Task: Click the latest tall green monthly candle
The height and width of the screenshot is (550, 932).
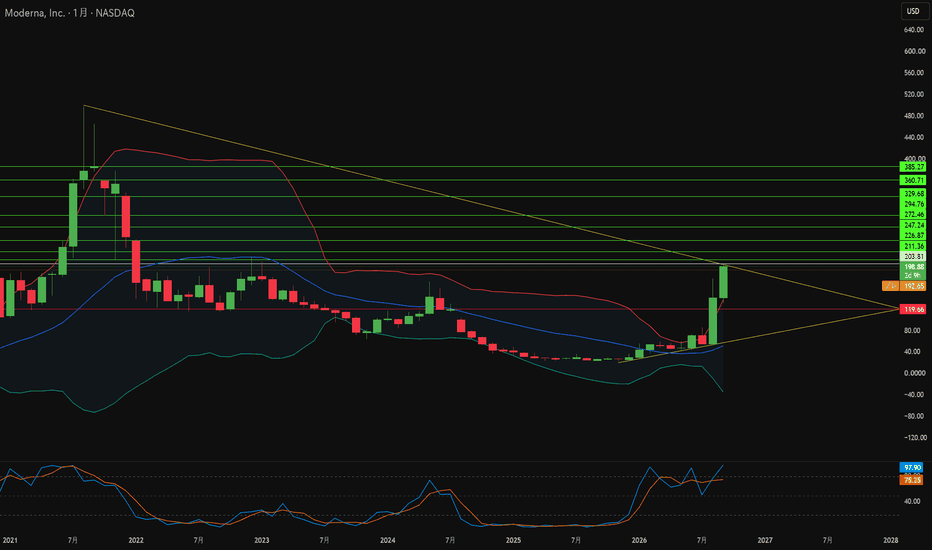Action: pyautogui.click(x=723, y=282)
